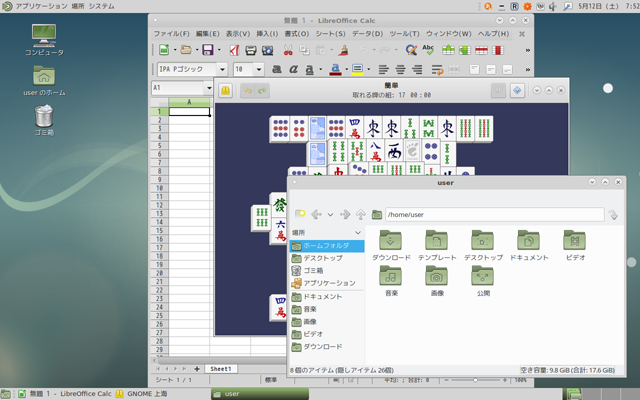This screenshot has width=640, height=400.
Task: Open history chevron between back and forward
Action: (330, 214)
